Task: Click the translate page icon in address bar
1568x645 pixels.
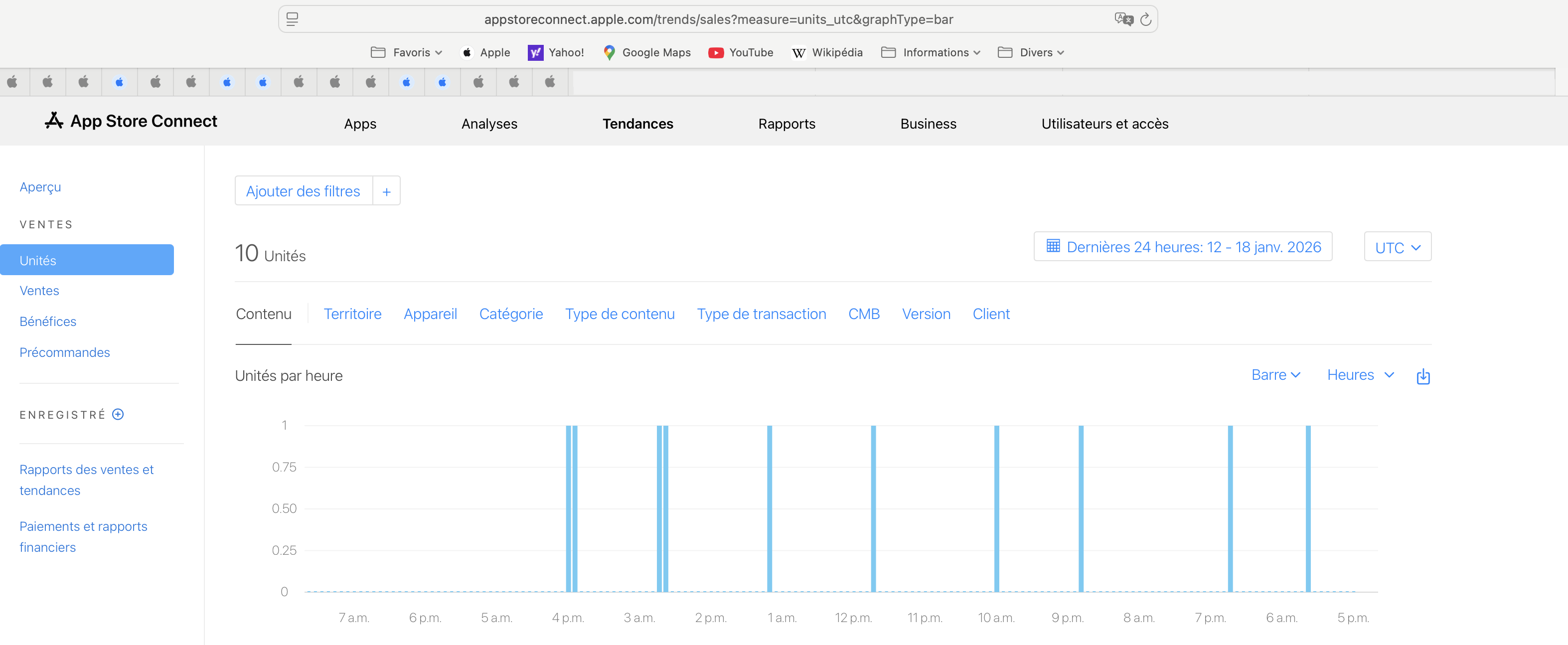Action: [1123, 19]
